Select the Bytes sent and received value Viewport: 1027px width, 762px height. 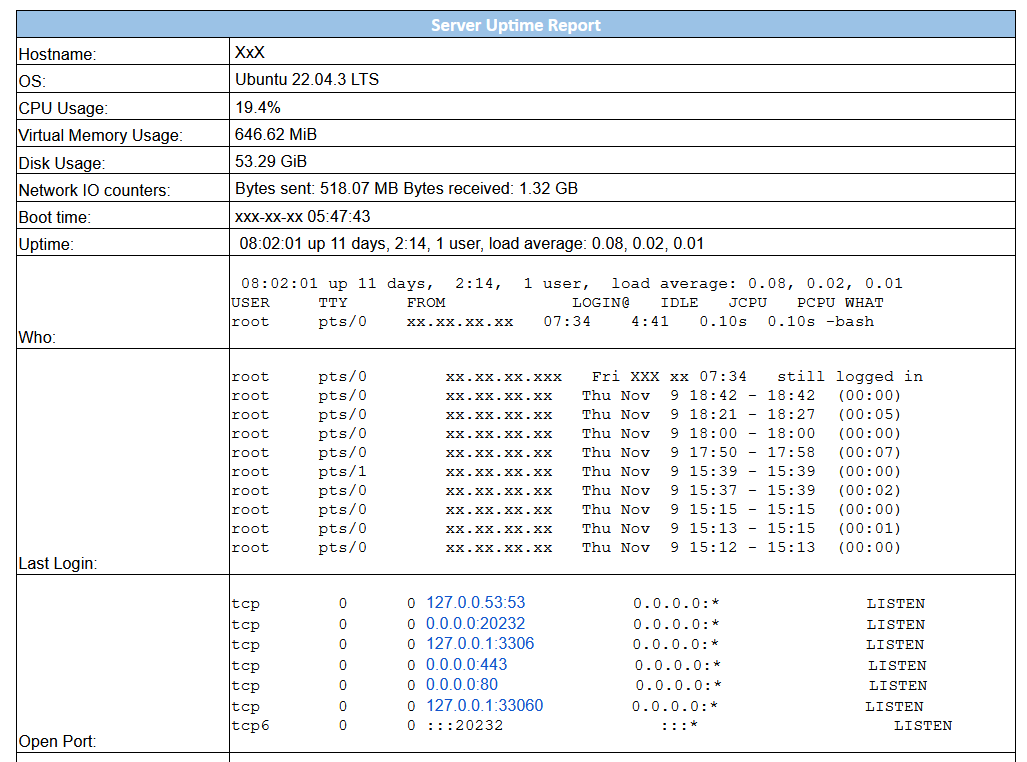click(406, 189)
